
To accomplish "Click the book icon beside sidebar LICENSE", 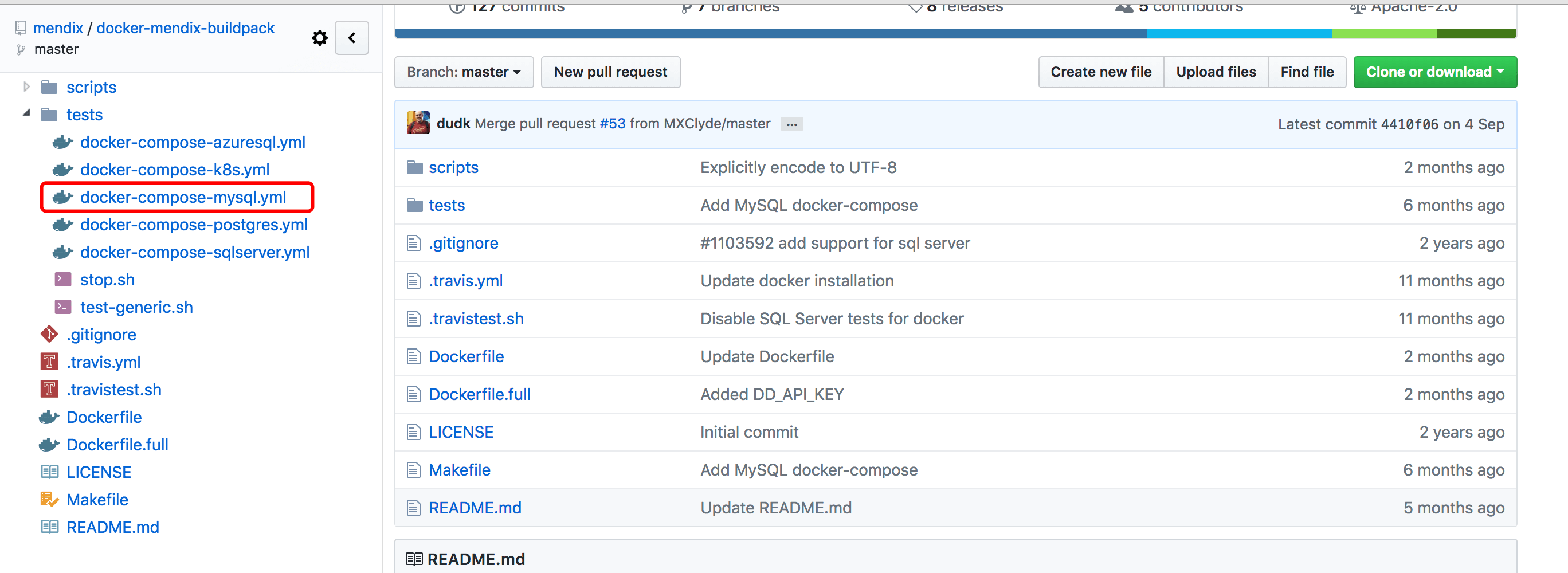I will coord(49,472).
